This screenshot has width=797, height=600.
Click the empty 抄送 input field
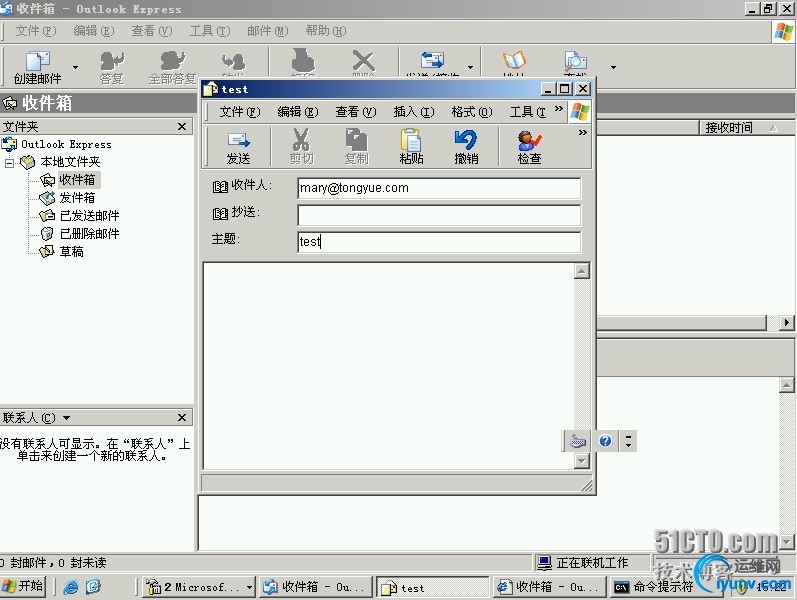(439, 215)
